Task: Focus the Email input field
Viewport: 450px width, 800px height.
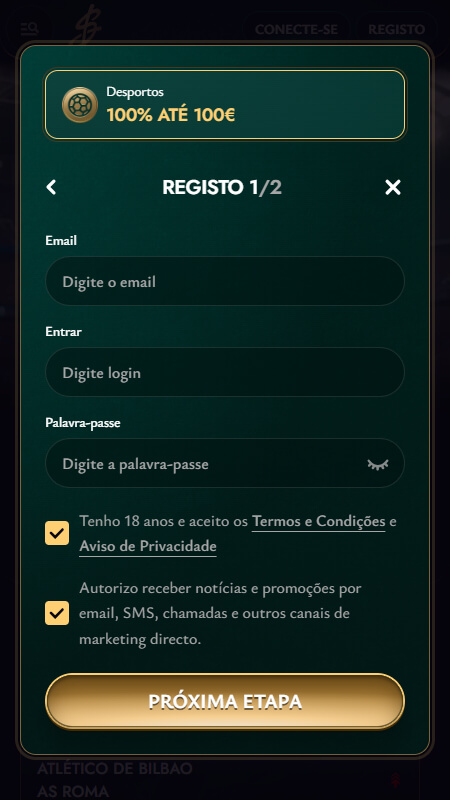Action: click(x=225, y=282)
